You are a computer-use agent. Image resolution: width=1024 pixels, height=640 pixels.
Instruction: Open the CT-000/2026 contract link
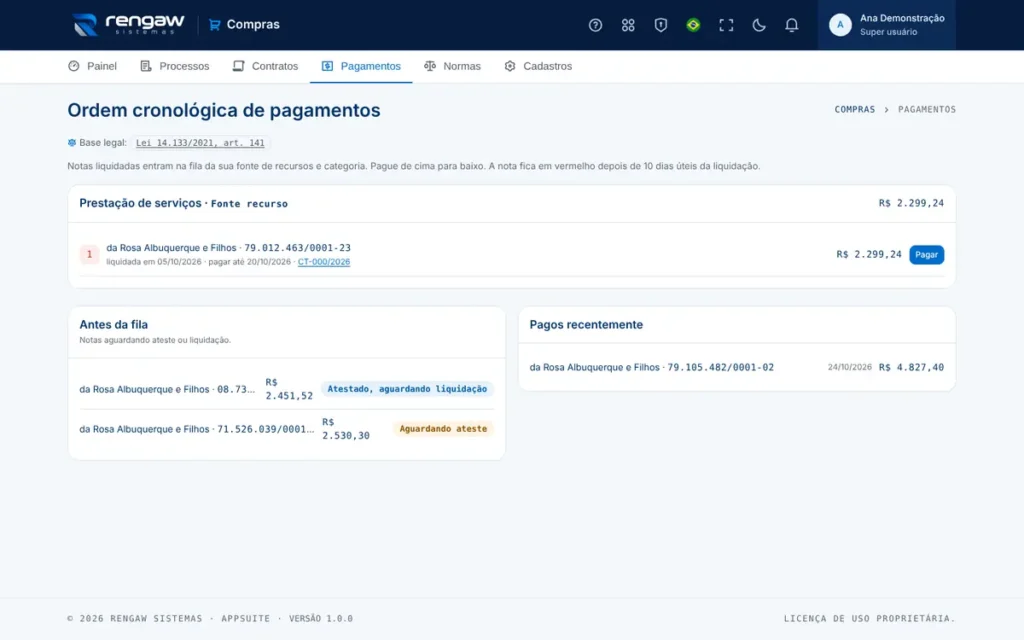coord(324,262)
